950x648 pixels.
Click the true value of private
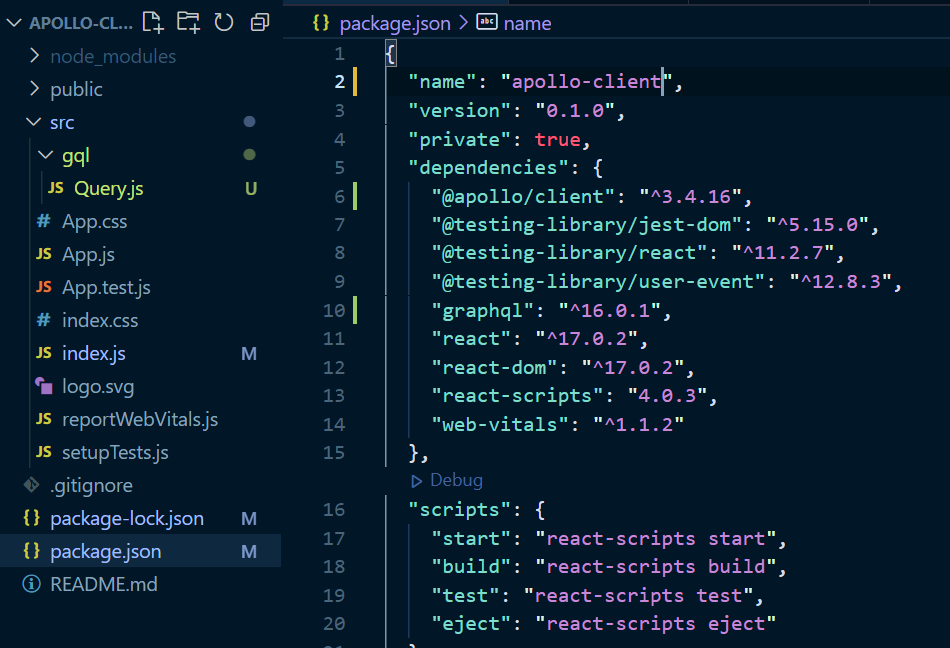click(x=557, y=140)
